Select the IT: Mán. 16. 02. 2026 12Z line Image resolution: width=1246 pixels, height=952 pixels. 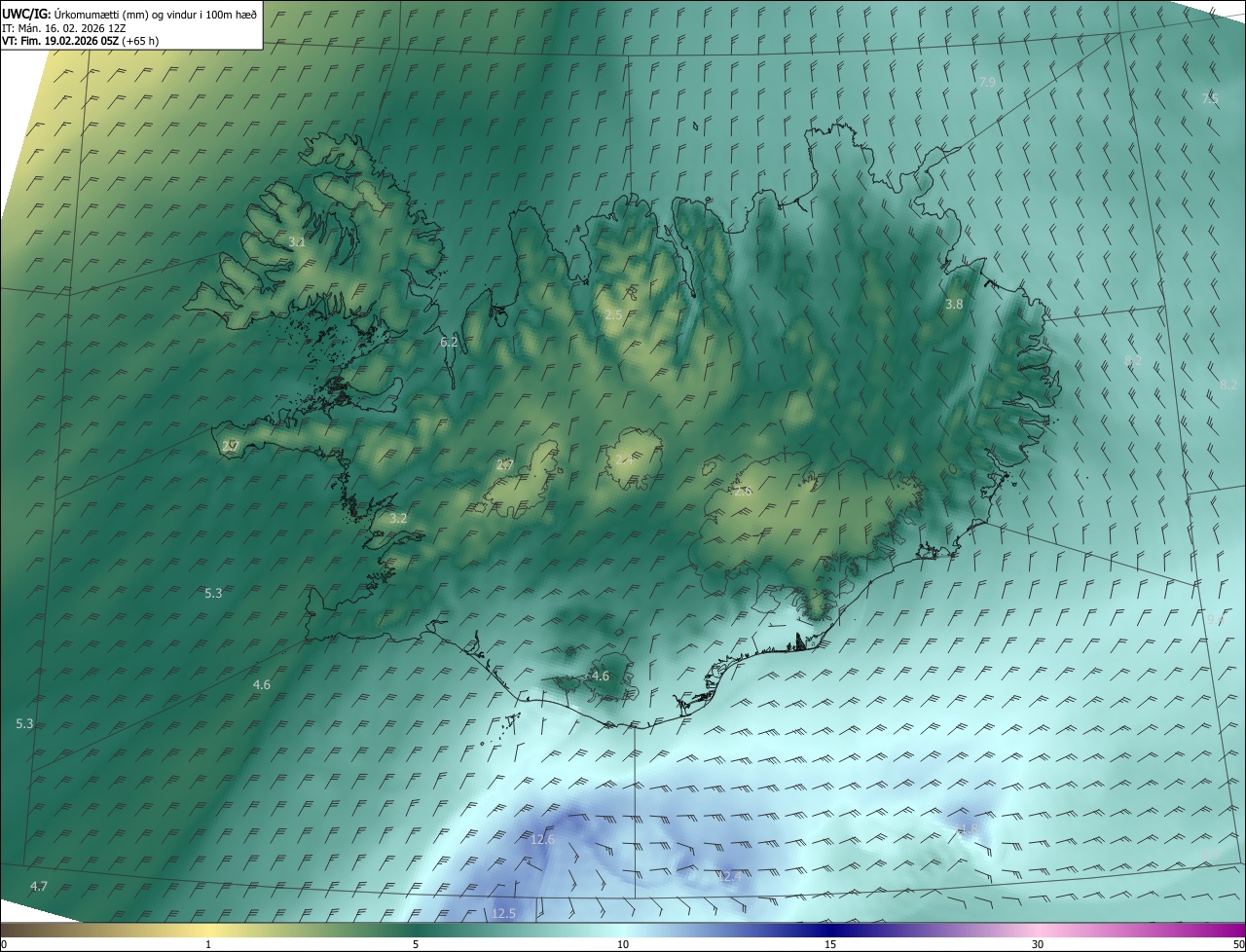pyautogui.click(x=65, y=27)
